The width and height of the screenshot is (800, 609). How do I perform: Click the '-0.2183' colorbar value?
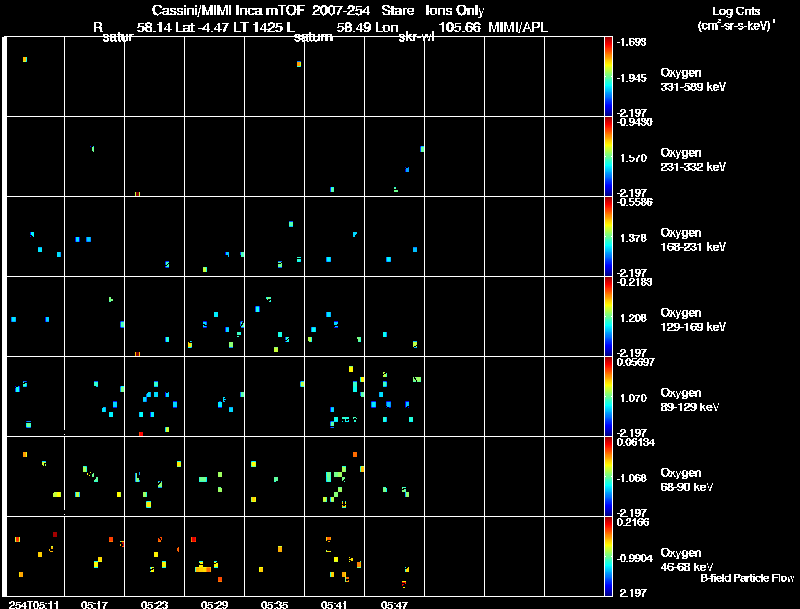click(634, 282)
